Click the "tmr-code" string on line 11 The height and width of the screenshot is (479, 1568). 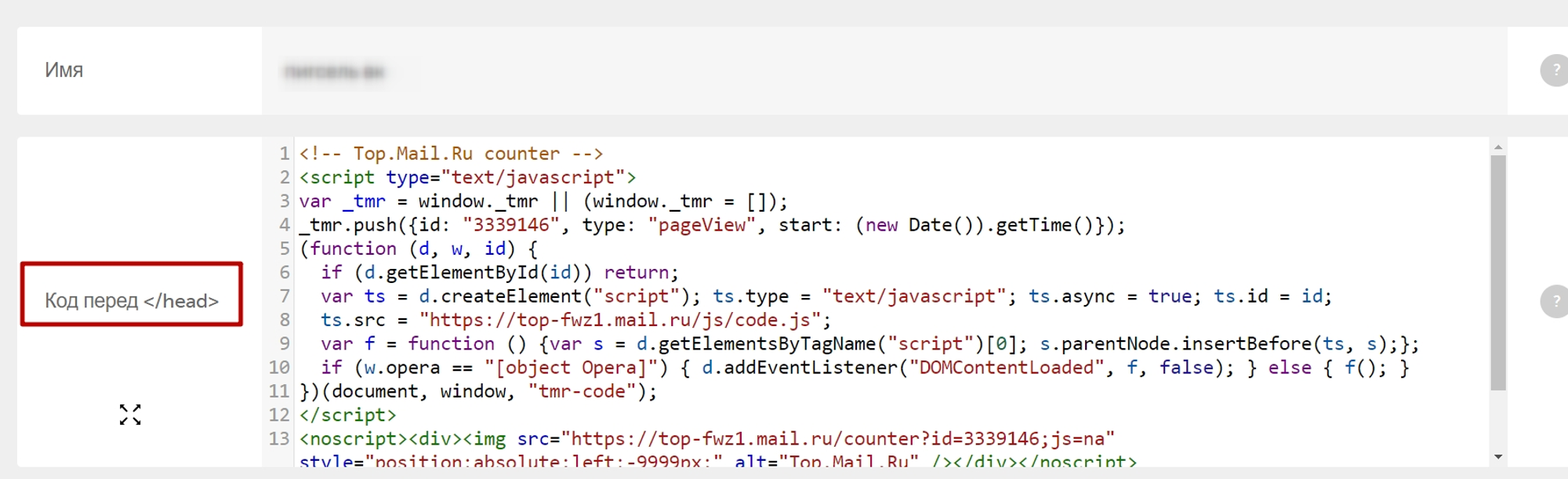(x=582, y=391)
